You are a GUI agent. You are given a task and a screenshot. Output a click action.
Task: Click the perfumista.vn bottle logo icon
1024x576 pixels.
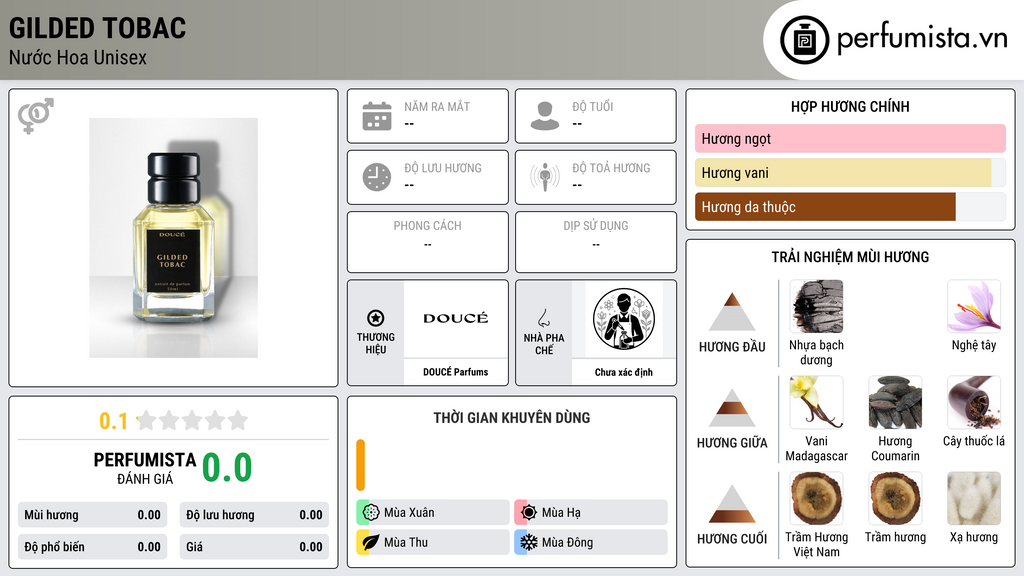click(804, 40)
